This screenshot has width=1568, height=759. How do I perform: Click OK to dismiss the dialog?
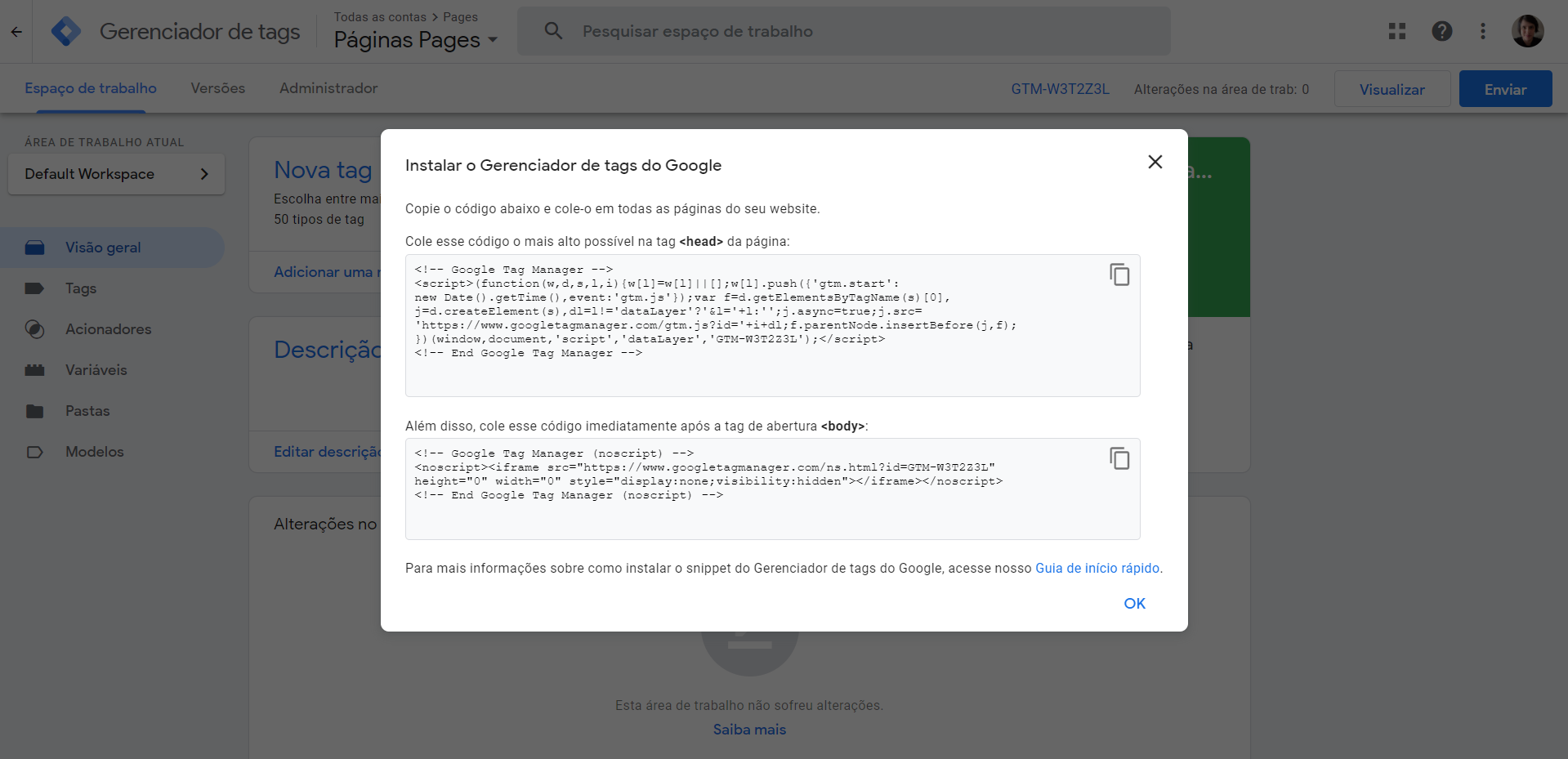1134,603
